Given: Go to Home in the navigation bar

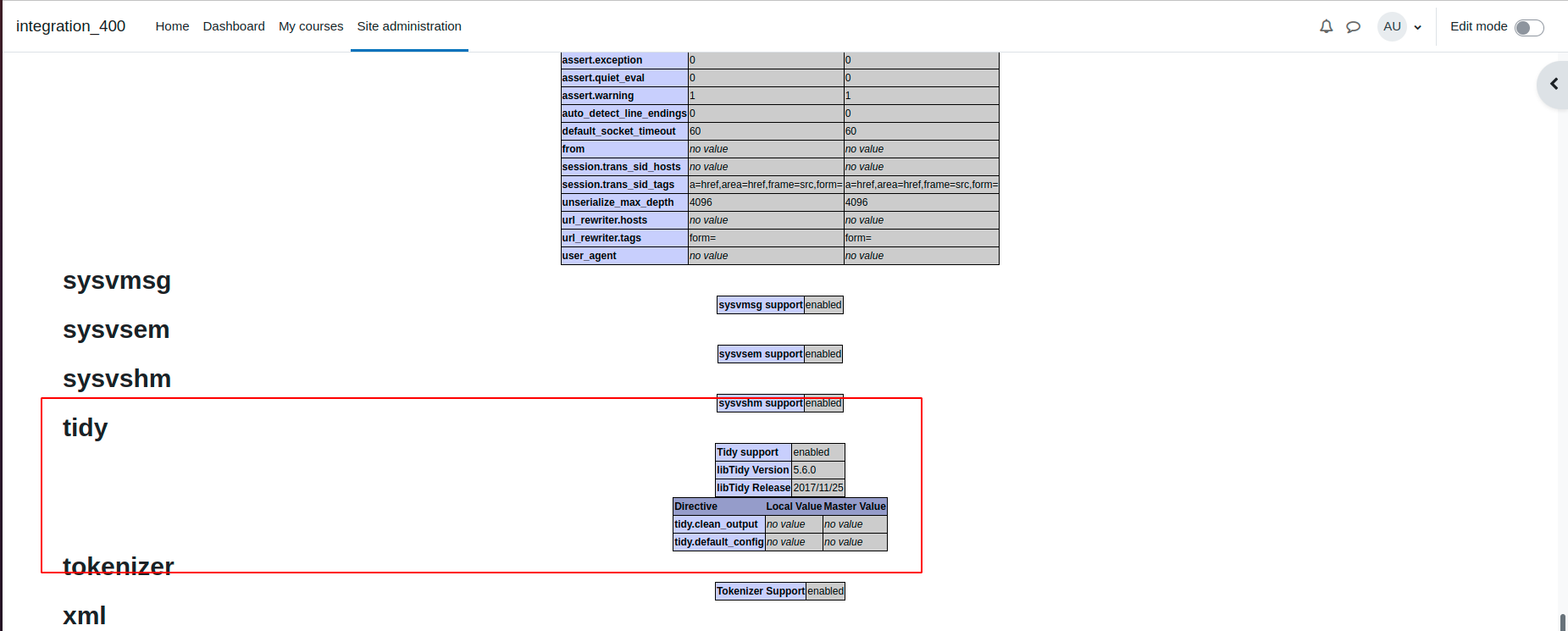Looking at the screenshot, I should (x=172, y=26).
